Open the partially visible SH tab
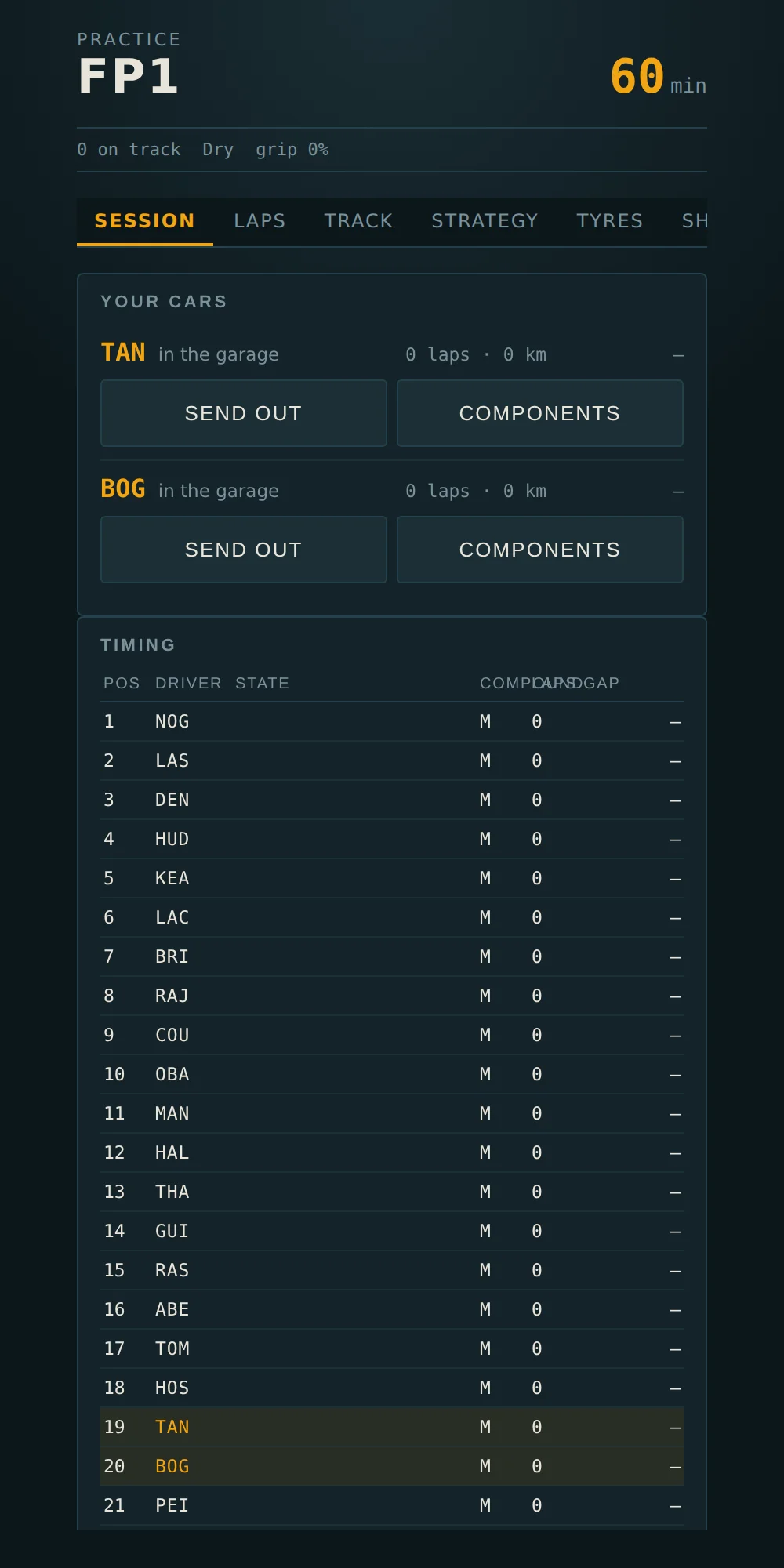 (x=694, y=221)
